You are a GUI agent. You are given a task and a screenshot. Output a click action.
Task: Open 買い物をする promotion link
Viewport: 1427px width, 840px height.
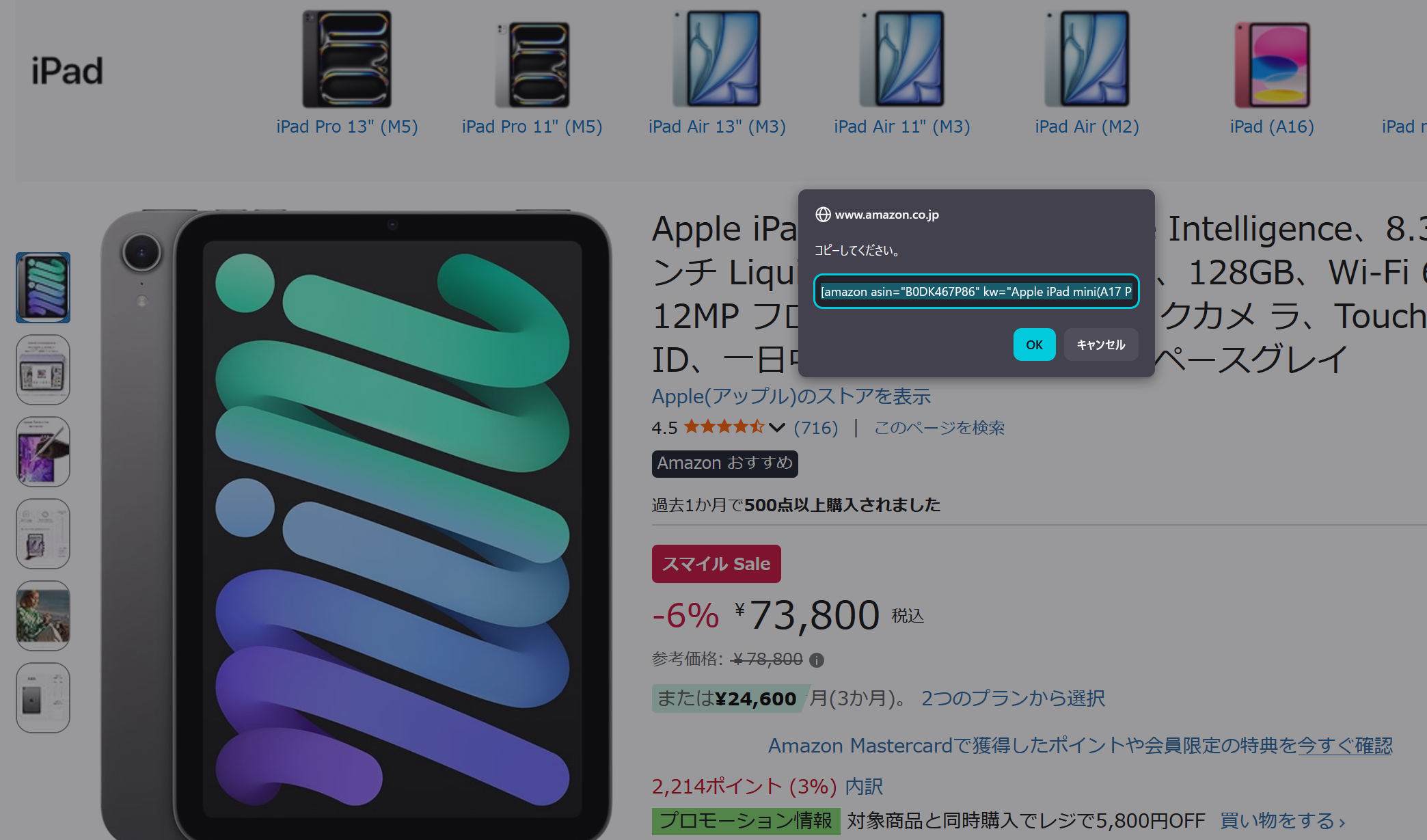click(1283, 821)
